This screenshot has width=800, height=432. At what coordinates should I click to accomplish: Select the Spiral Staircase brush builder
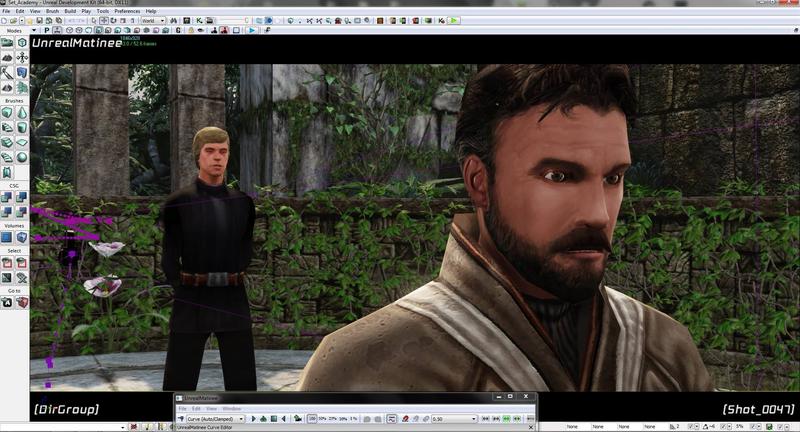(7, 157)
